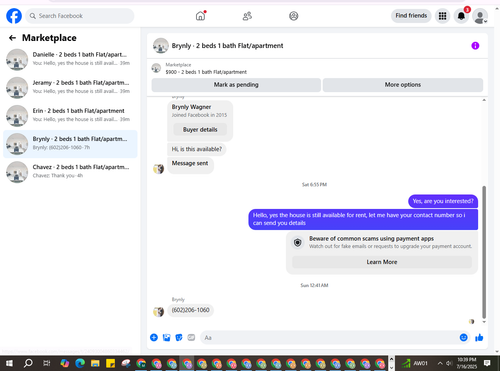
Task: Open conversation information purple icon
Action: click(x=475, y=46)
